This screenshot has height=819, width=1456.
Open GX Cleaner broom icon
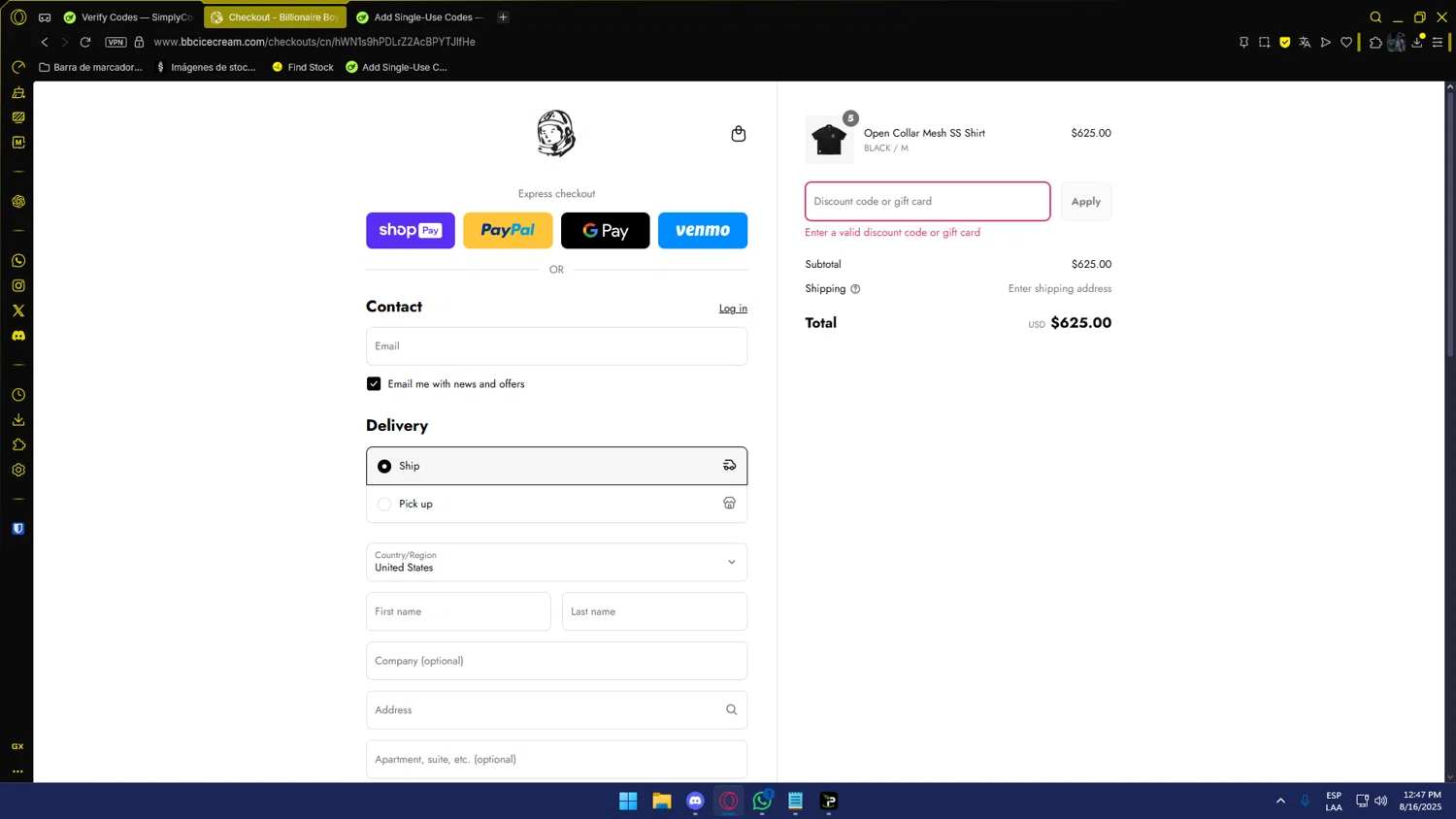[18, 92]
